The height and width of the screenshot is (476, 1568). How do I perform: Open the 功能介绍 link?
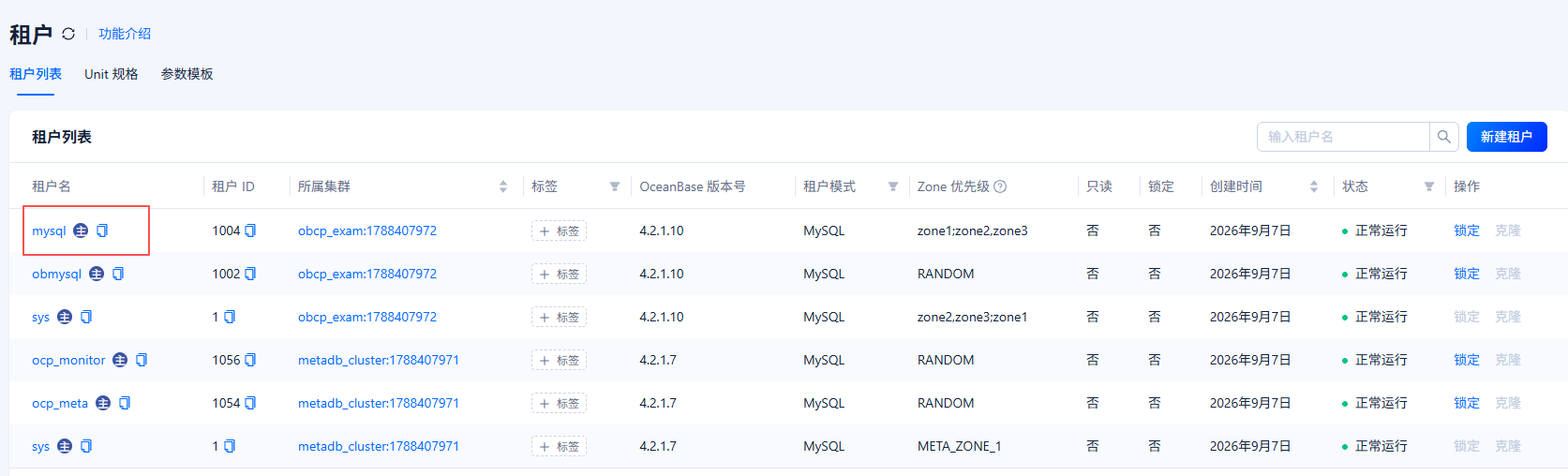pos(125,34)
